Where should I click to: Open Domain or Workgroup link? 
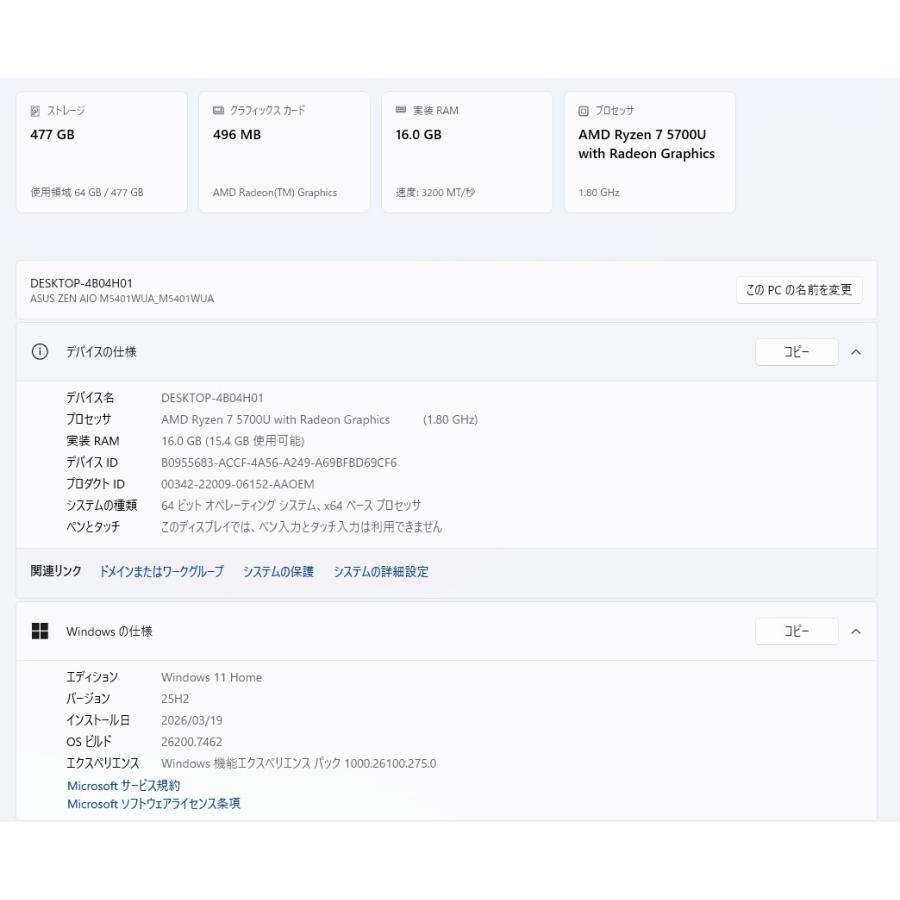pos(161,572)
